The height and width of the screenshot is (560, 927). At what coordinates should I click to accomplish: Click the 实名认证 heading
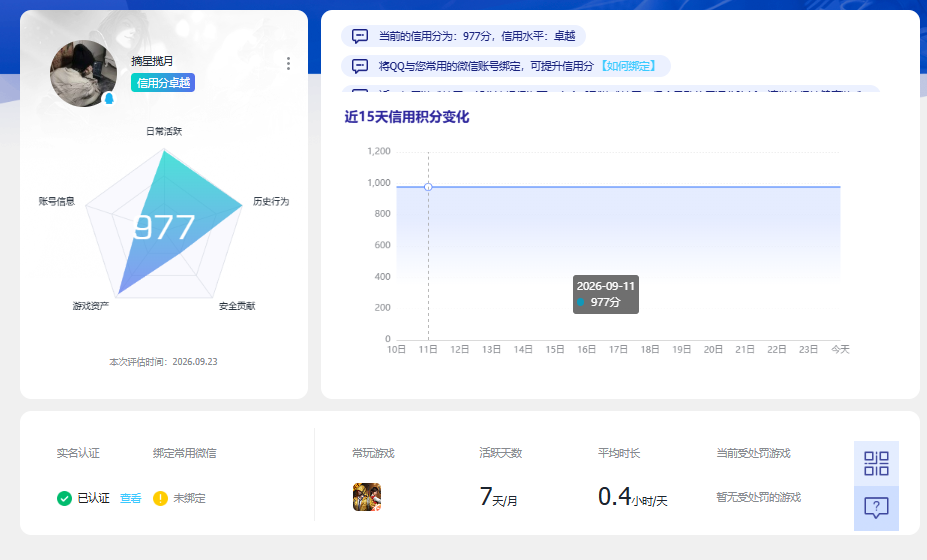tap(78, 454)
